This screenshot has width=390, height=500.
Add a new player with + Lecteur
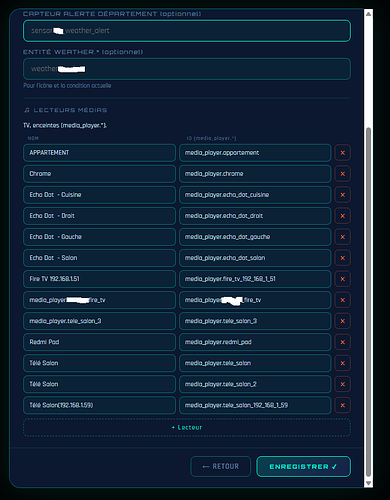tap(187, 427)
